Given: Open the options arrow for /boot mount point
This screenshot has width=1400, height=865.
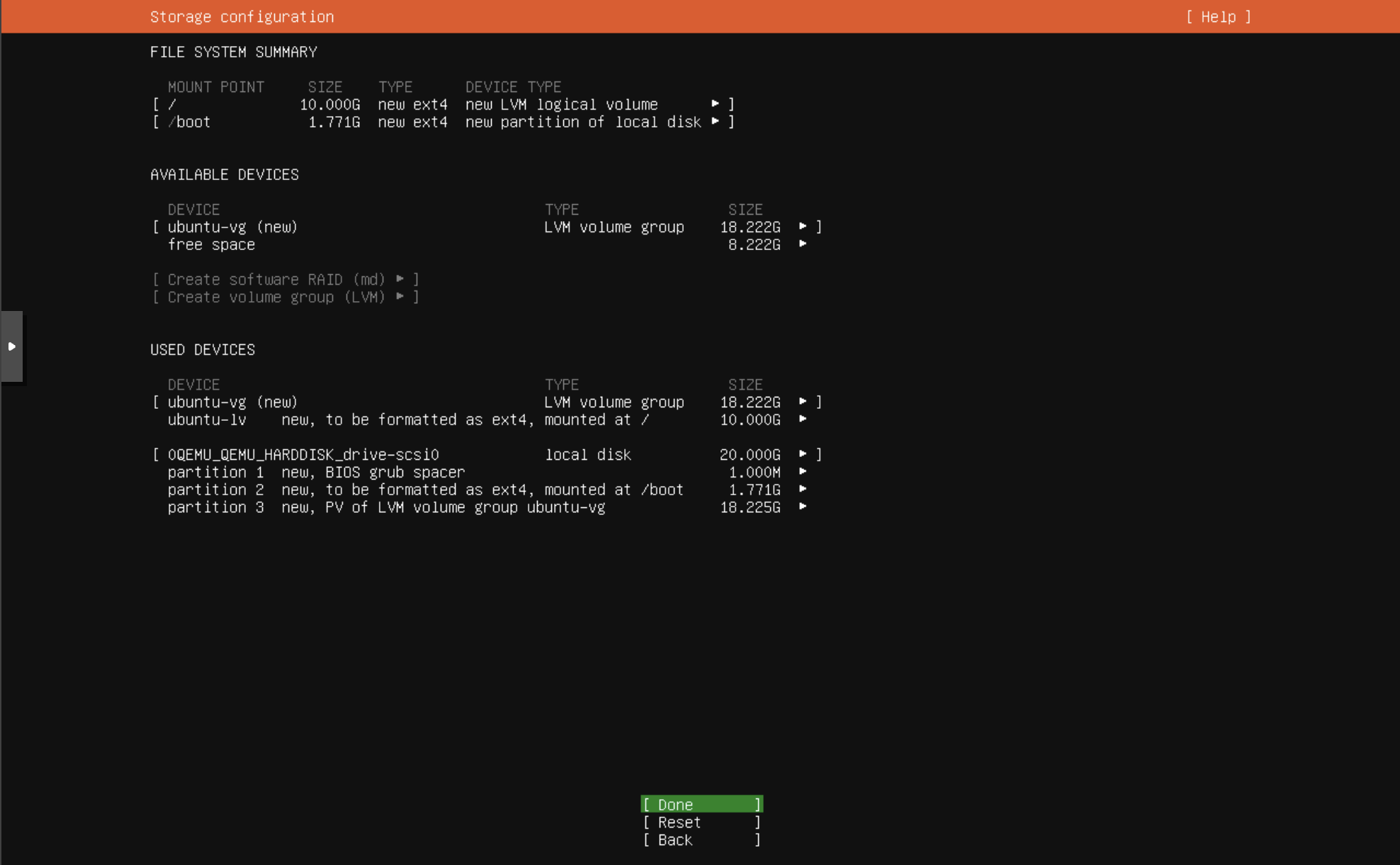Looking at the screenshot, I should [716, 121].
